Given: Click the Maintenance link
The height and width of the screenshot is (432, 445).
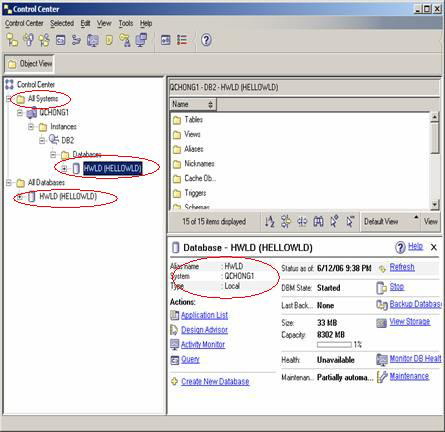Looking at the screenshot, I should click(x=409, y=376).
